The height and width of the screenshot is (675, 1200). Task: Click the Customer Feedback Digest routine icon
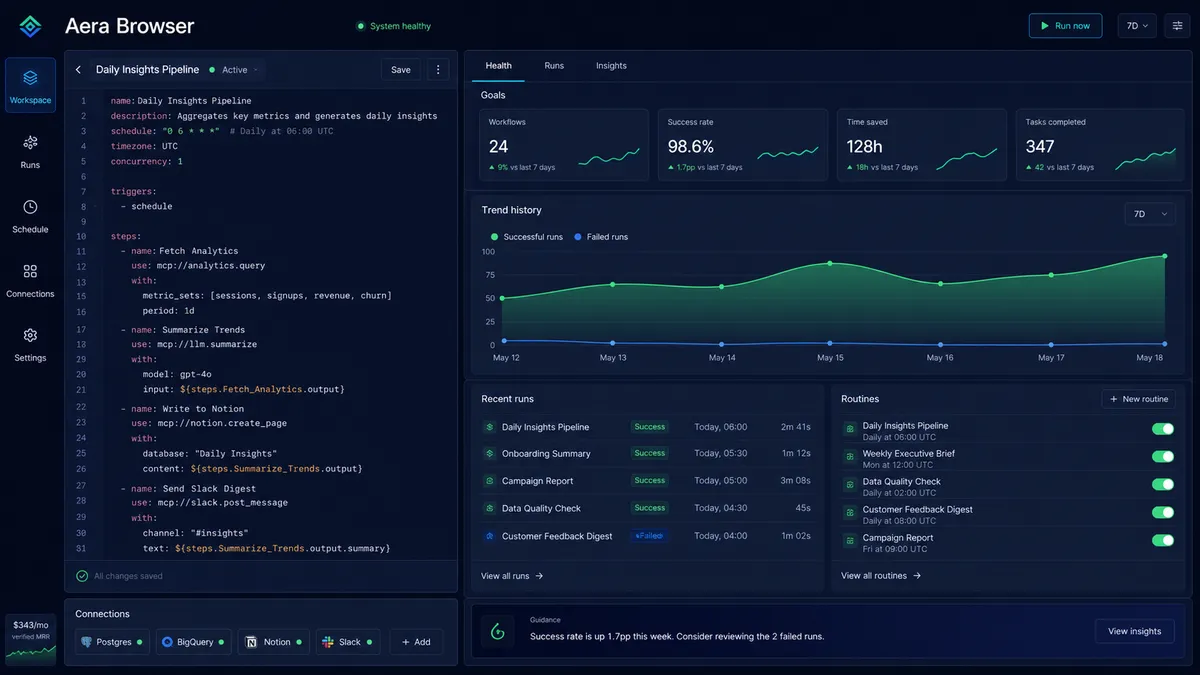point(850,513)
